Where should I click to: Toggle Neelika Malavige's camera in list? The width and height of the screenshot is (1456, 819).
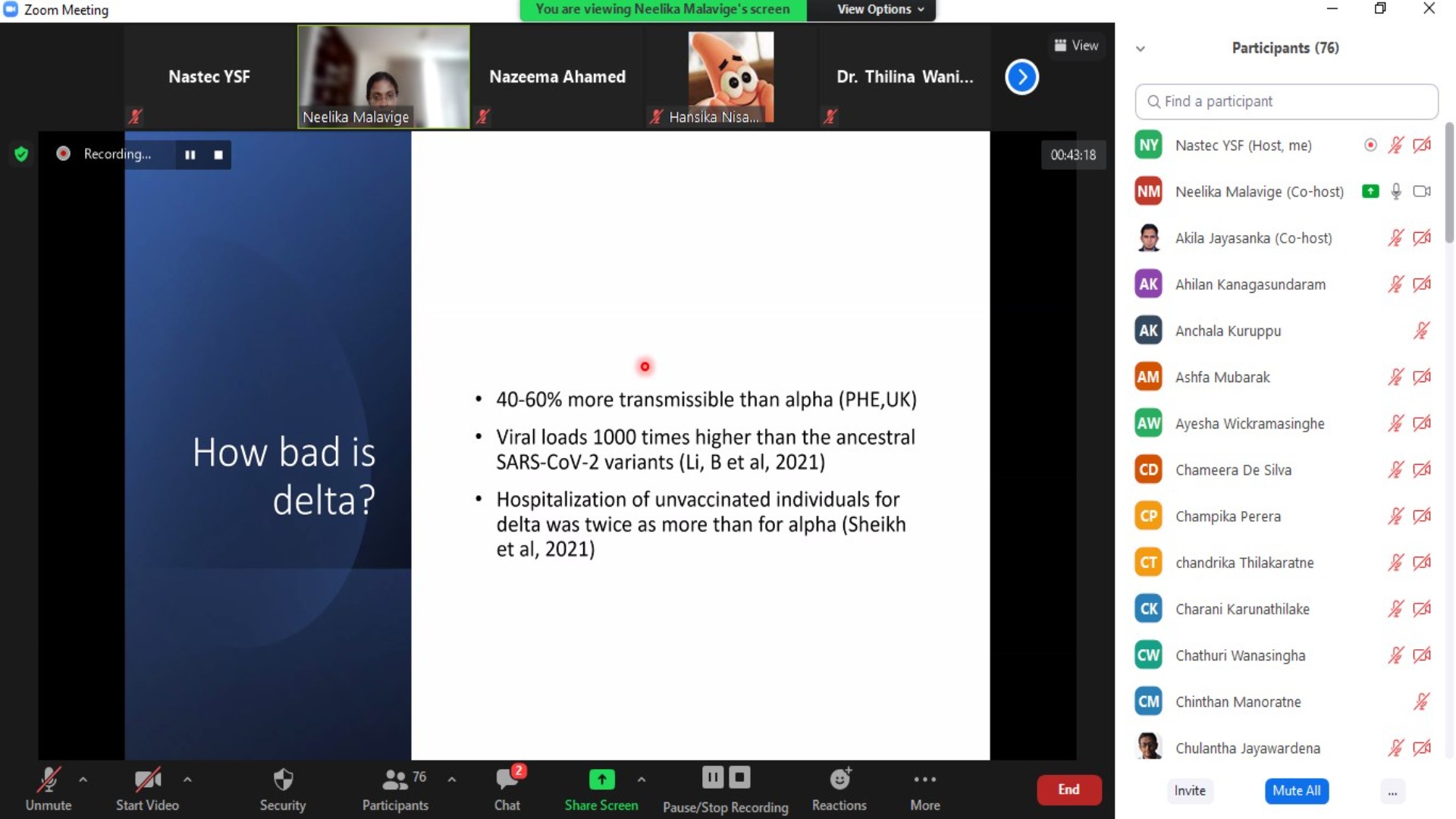pyautogui.click(x=1422, y=191)
